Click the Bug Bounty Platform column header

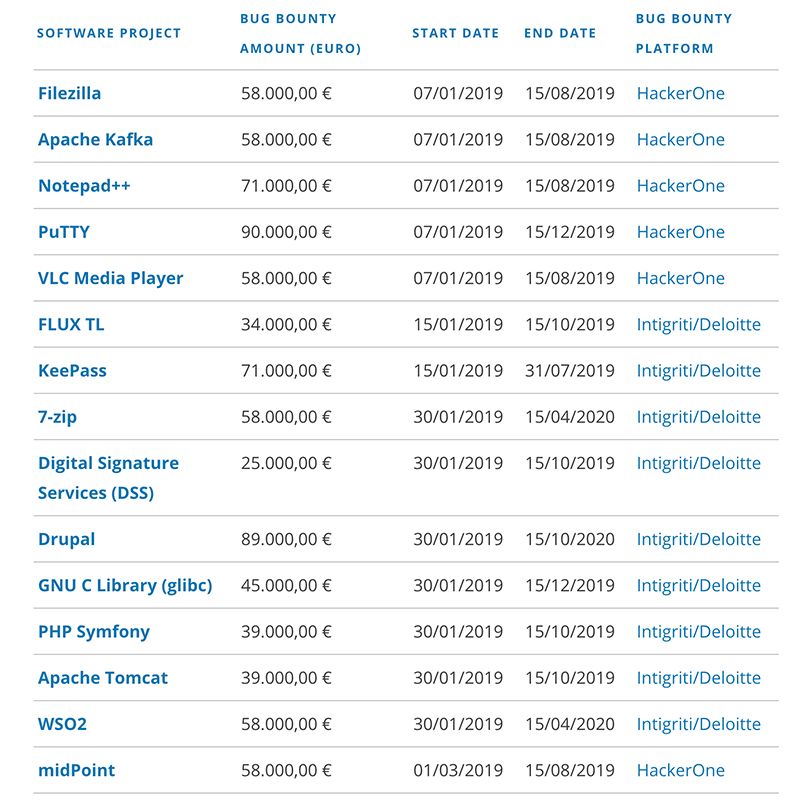684,33
